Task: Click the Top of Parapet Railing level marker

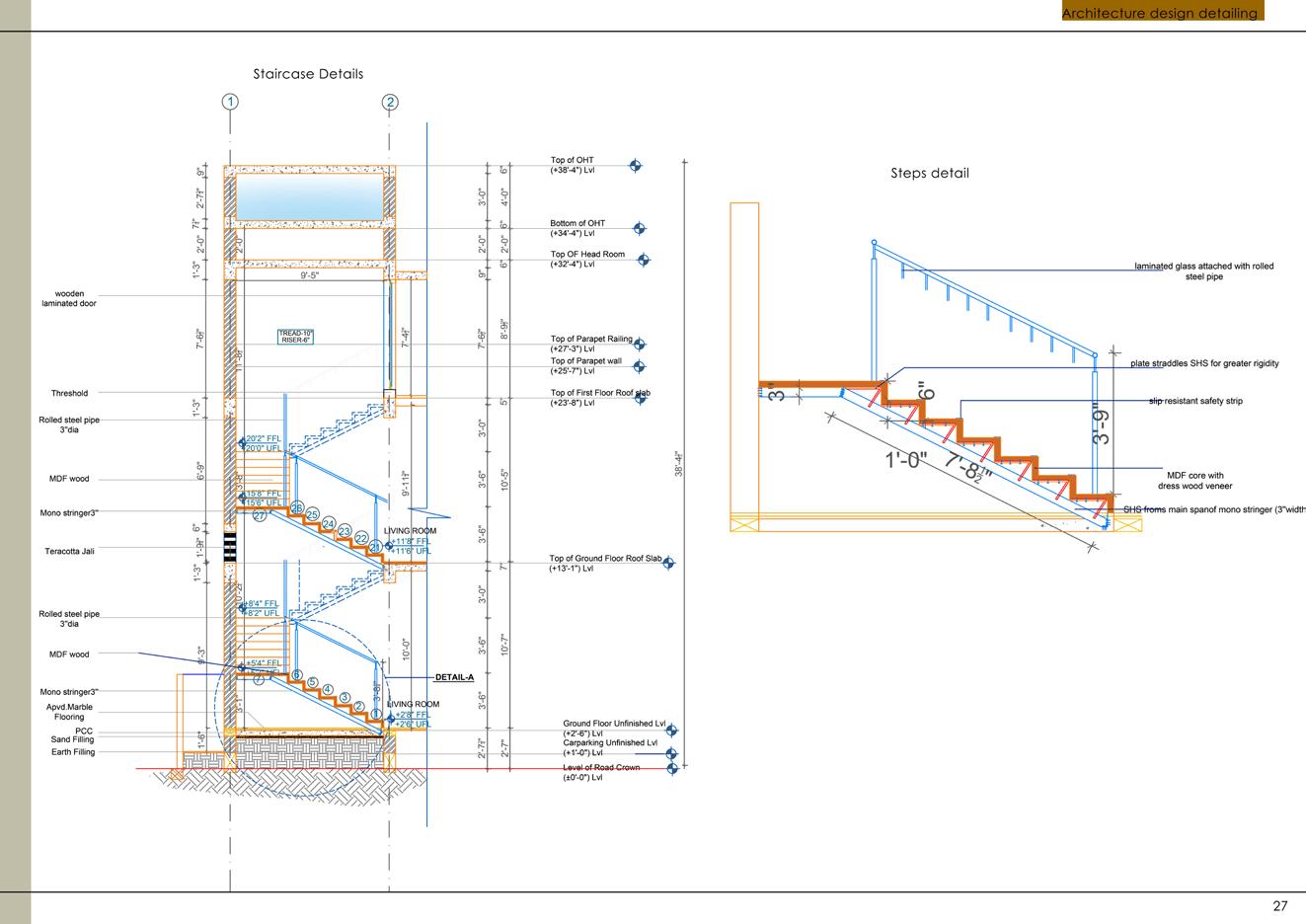Action: click(640, 345)
